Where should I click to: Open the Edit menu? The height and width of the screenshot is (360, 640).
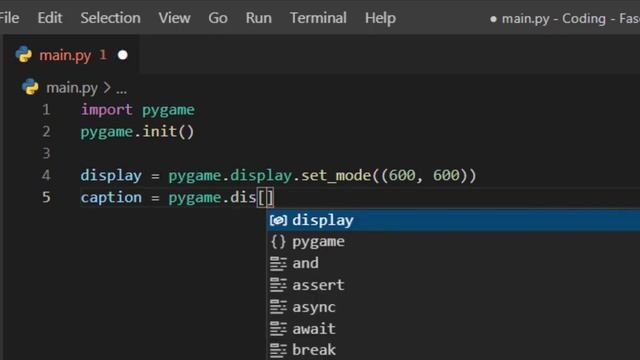pyautogui.click(x=50, y=18)
